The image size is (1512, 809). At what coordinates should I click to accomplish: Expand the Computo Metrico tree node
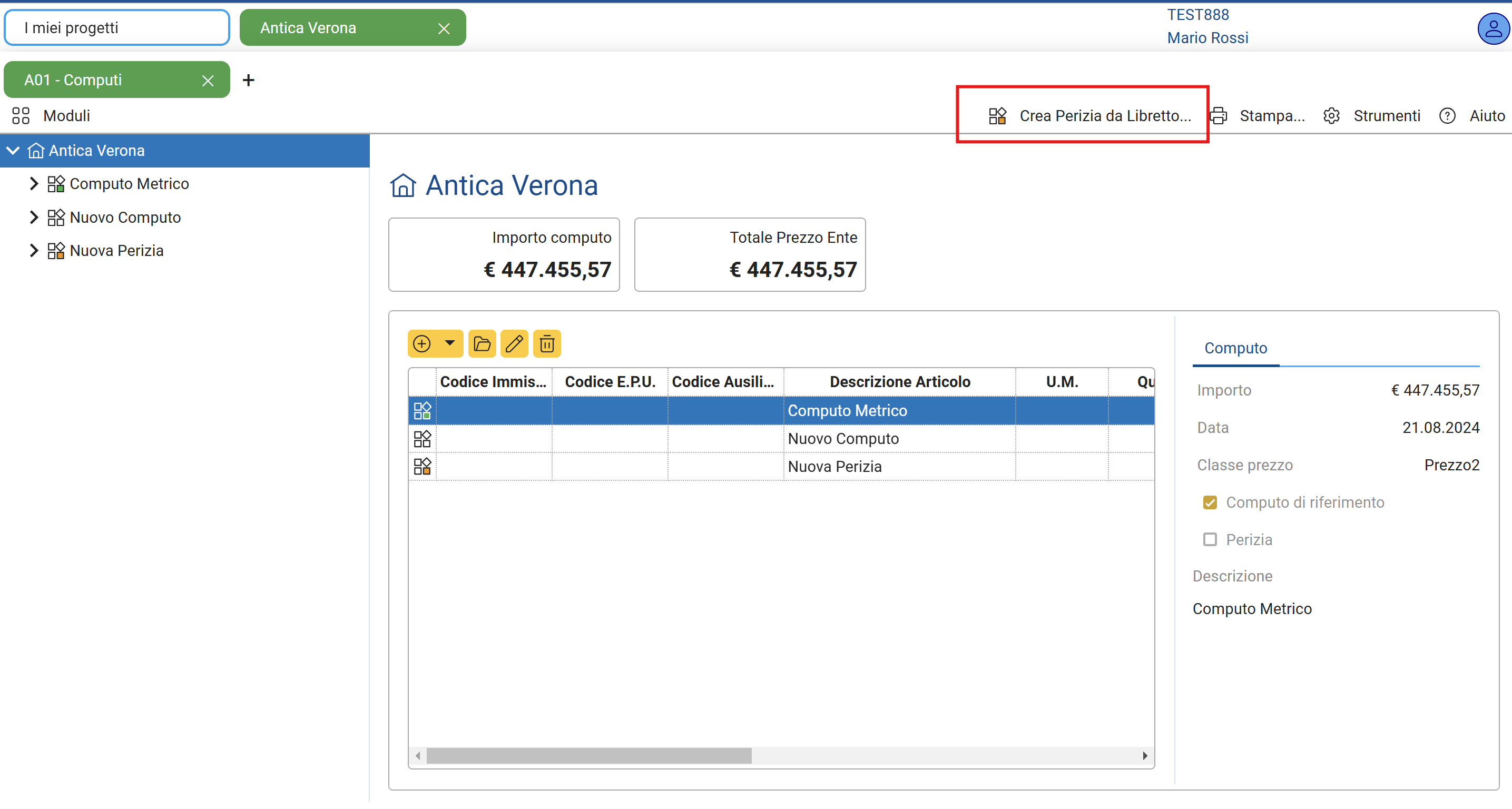pos(34,184)
